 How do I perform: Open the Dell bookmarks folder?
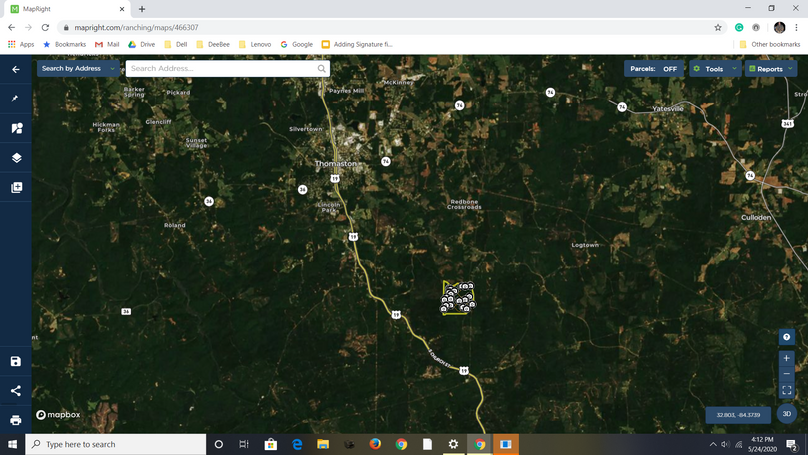tap(176, 44)
